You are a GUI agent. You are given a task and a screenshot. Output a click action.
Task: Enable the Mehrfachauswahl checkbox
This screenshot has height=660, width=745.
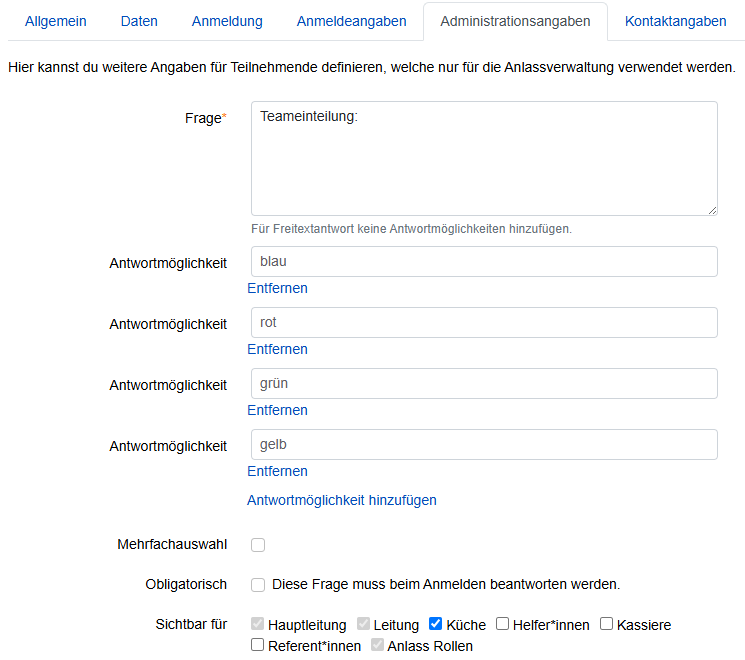[x=258, y=545]
